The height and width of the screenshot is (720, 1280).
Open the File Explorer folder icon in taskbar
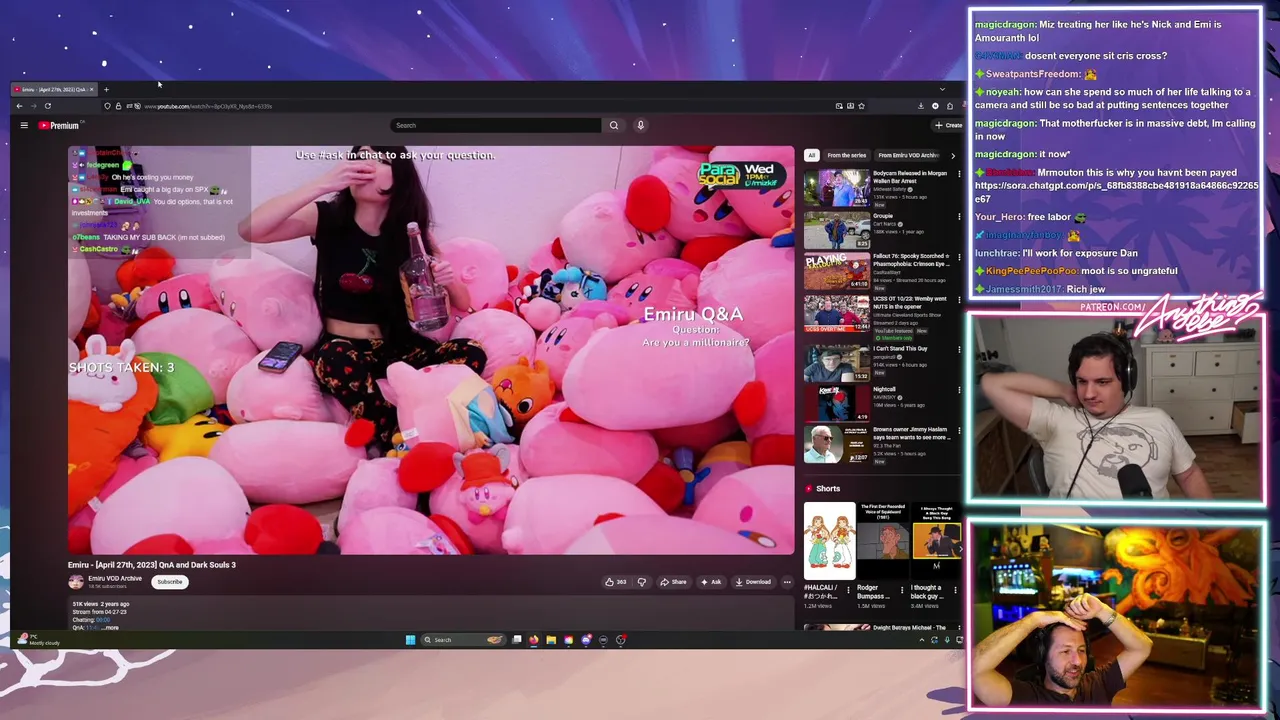pyautogui.click(x=550, y=640)
